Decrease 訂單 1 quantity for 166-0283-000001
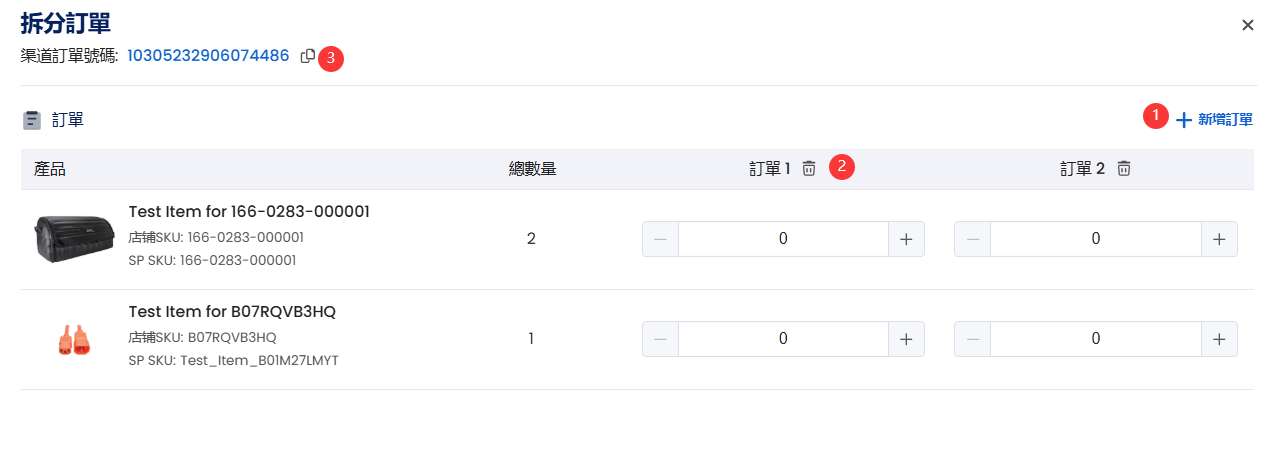This screenshot has height=465, width=1271. (660, 239)
